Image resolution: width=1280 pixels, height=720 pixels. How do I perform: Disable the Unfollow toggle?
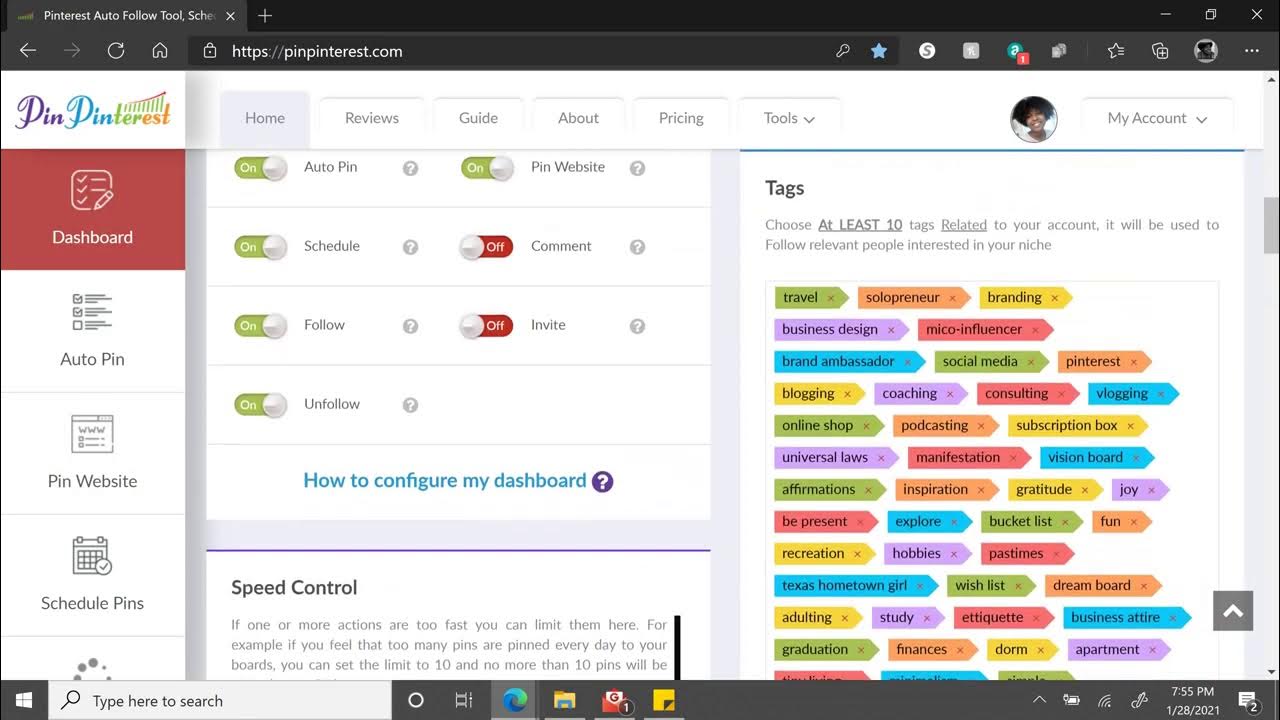pyautogui.click(x=260, y=405)
